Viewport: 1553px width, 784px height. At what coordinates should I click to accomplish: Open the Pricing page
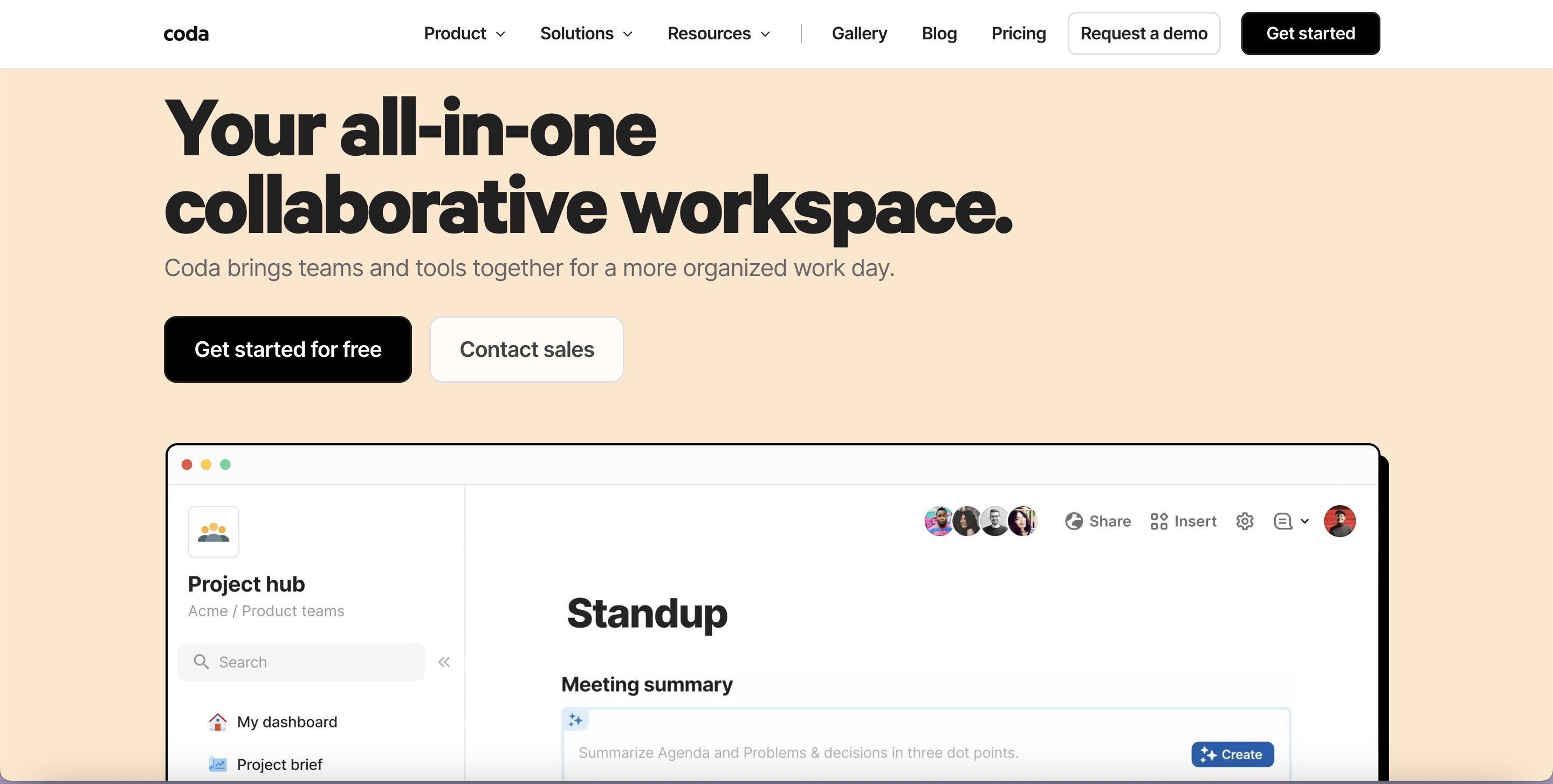1018,34
